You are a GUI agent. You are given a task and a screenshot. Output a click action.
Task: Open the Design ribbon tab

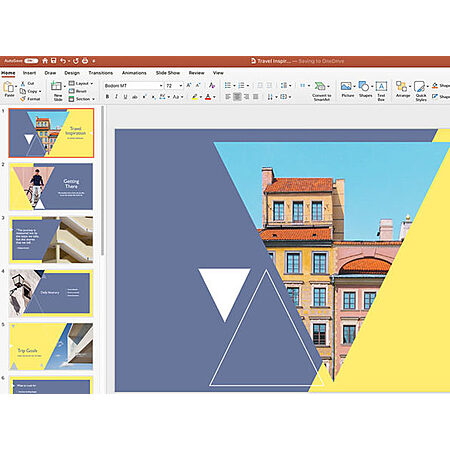(x=72, y=73)
